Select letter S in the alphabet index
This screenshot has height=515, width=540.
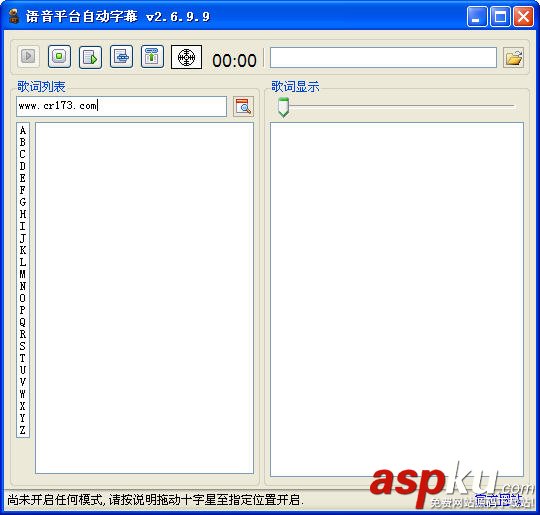[x=23, y=346]
